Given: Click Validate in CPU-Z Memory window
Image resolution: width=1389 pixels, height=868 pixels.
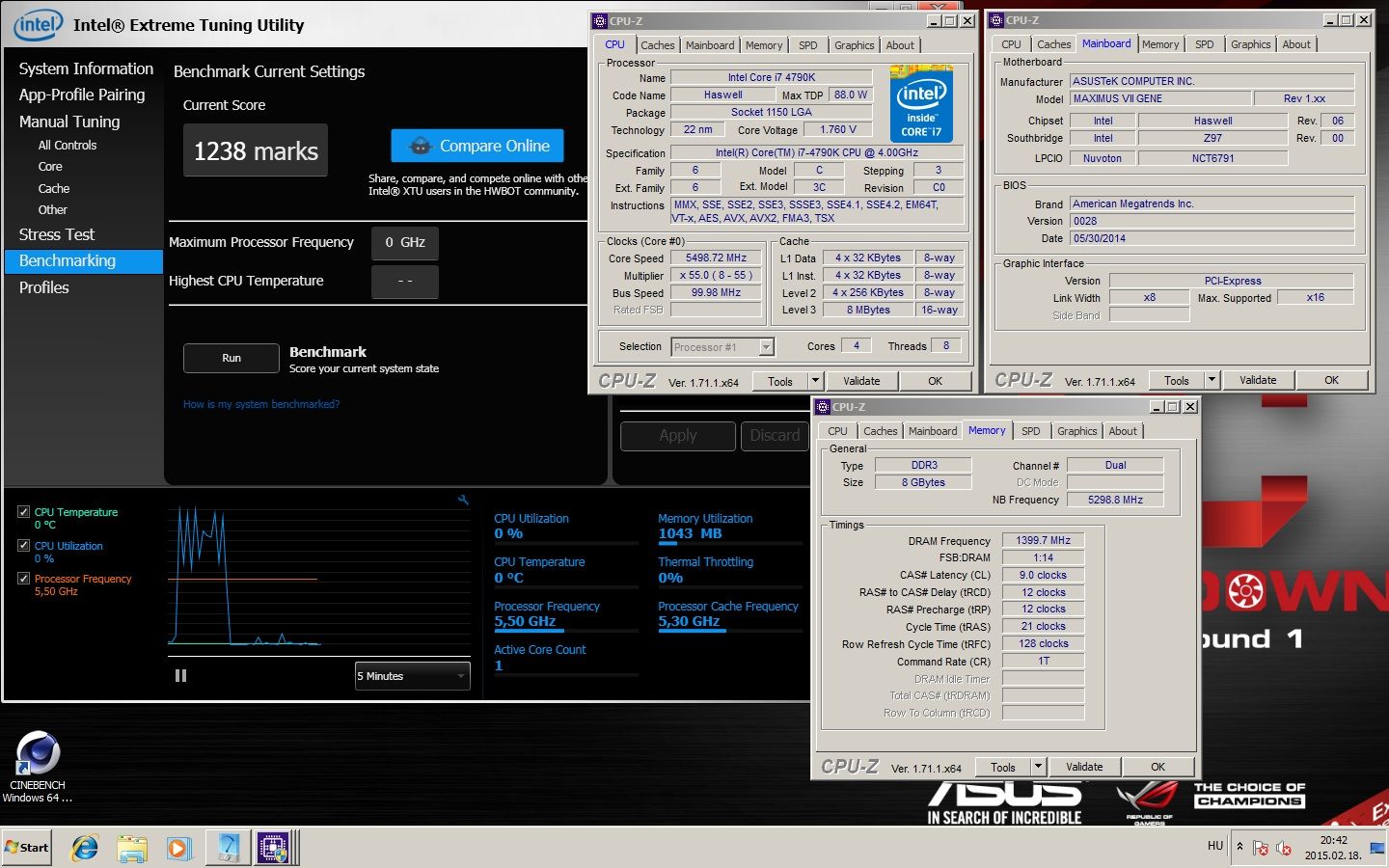Looking at the screenshot, I should point(1084,767).
